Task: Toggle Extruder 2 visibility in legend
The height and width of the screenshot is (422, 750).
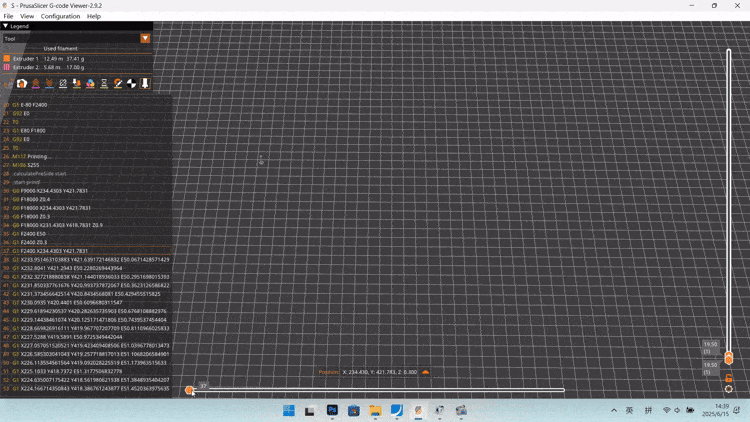Action: click(7, 68)
